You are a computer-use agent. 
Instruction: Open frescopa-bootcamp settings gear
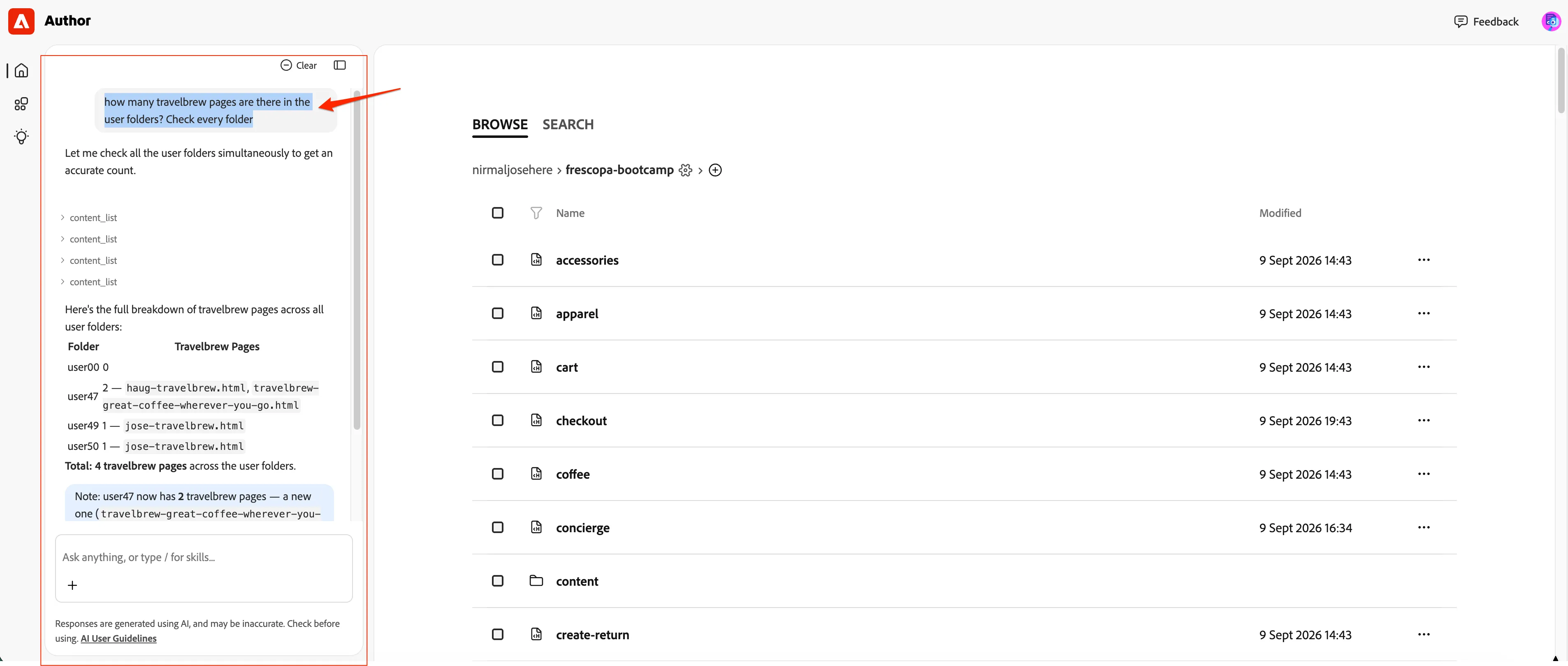point(685,170)
